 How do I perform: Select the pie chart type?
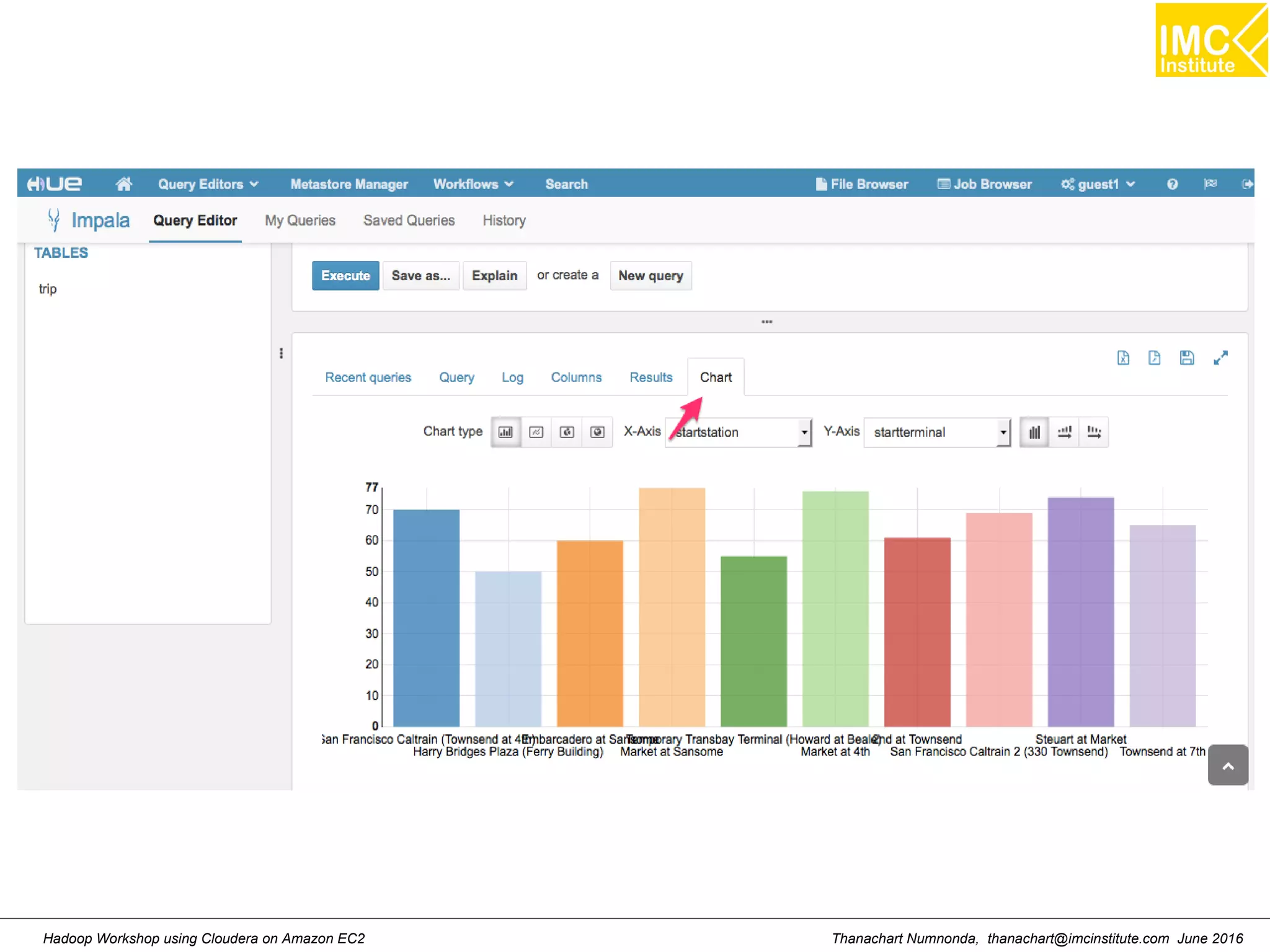(566, 432)
